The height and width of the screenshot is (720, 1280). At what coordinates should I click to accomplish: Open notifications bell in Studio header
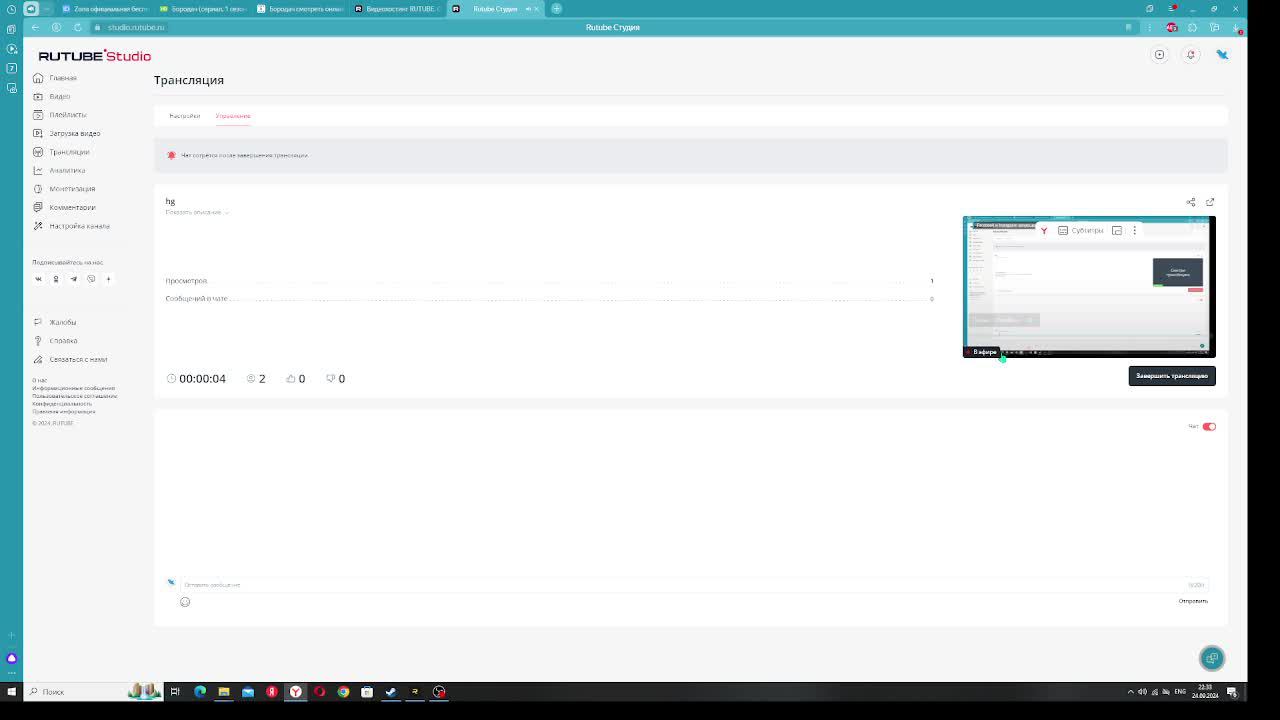click(1190, 55)
